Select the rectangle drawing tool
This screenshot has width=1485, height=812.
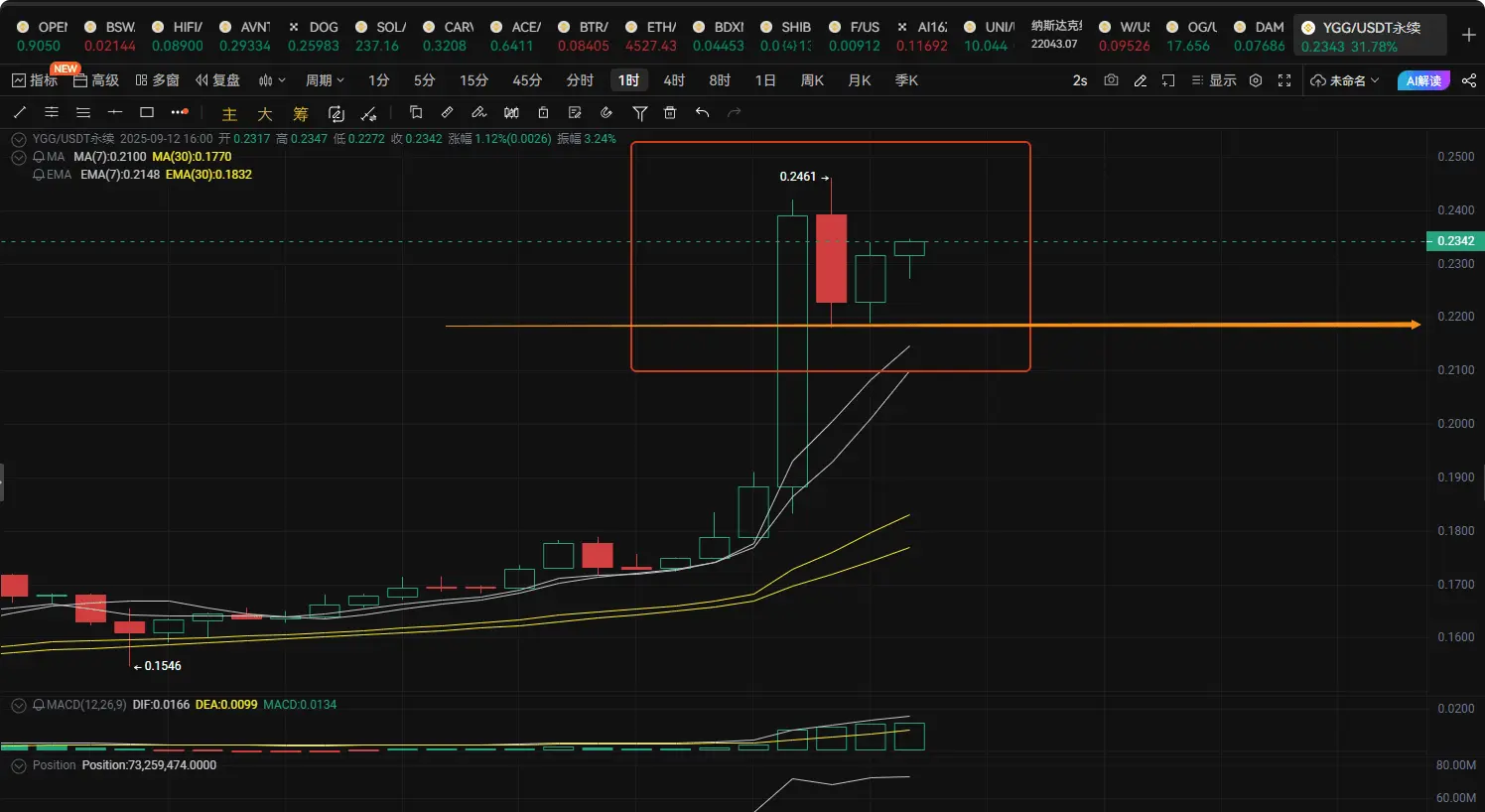[x=147, y=113]
